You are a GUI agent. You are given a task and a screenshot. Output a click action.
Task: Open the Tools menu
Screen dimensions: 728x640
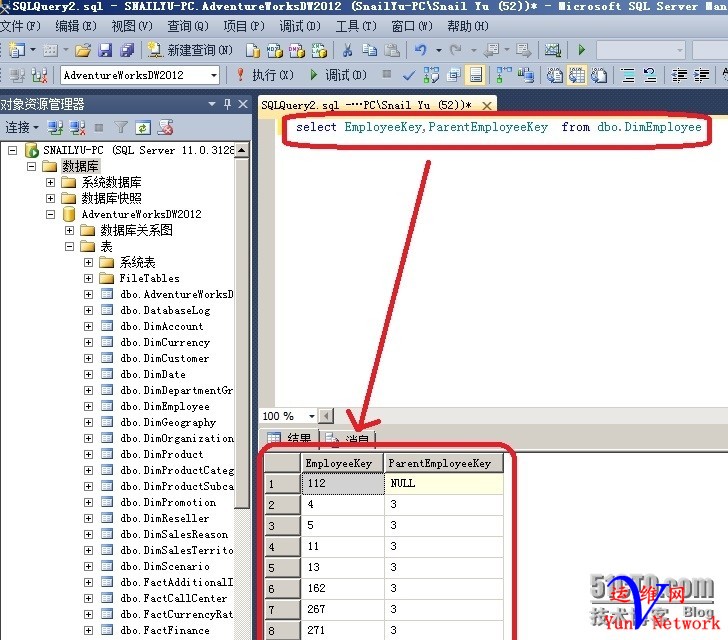pos(356,26)
